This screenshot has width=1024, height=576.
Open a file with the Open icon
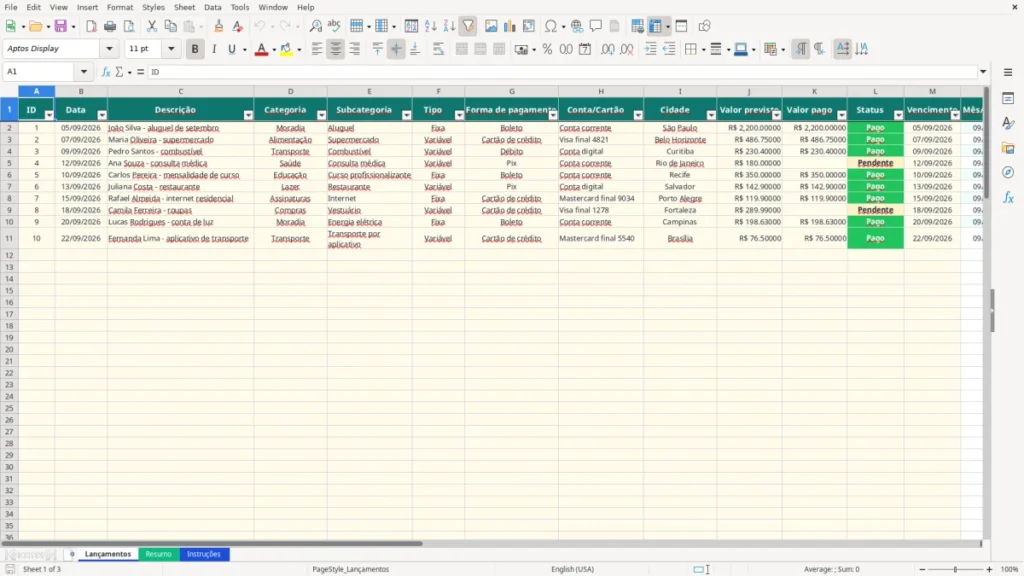35,26
